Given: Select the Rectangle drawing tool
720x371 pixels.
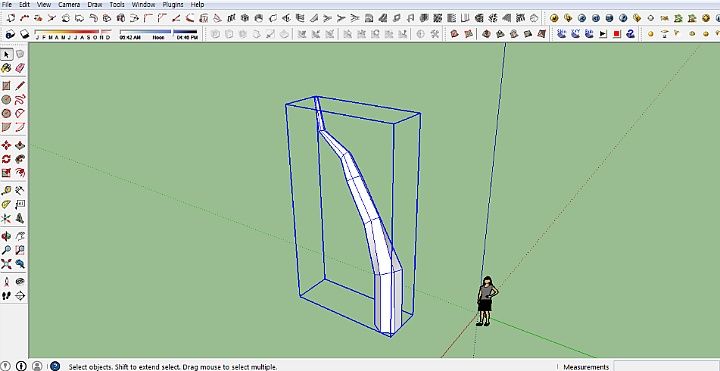Looking at the screenshot, I should click(x=6, y=86).
